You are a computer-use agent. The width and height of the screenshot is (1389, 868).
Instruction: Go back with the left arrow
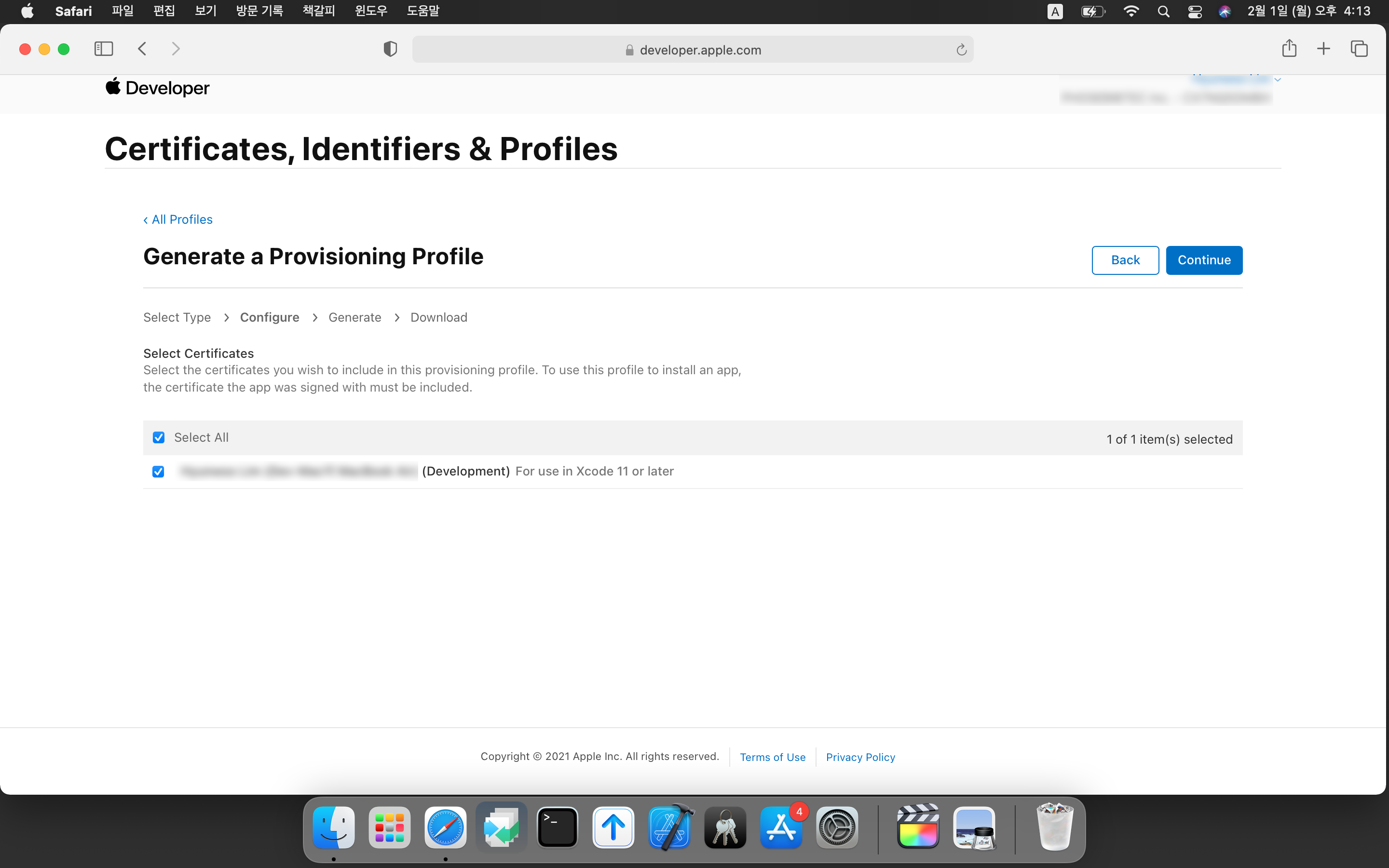142,49
